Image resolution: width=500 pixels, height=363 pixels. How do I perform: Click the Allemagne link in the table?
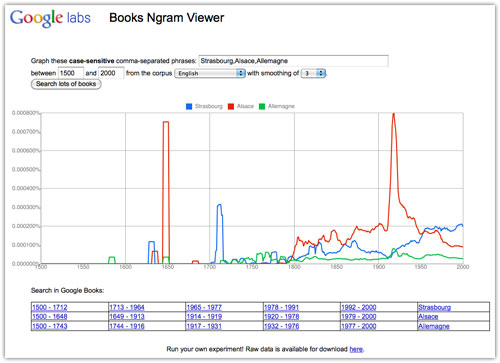pos(434,326)
